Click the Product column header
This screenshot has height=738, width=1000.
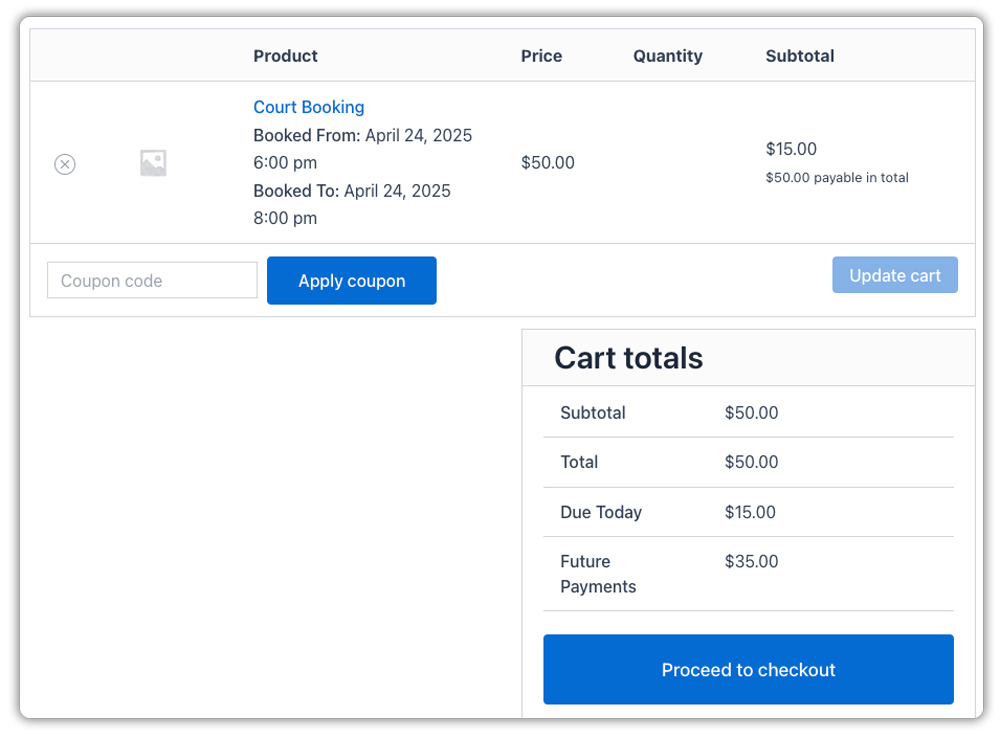pyautogui.click(x=285, y=56)
